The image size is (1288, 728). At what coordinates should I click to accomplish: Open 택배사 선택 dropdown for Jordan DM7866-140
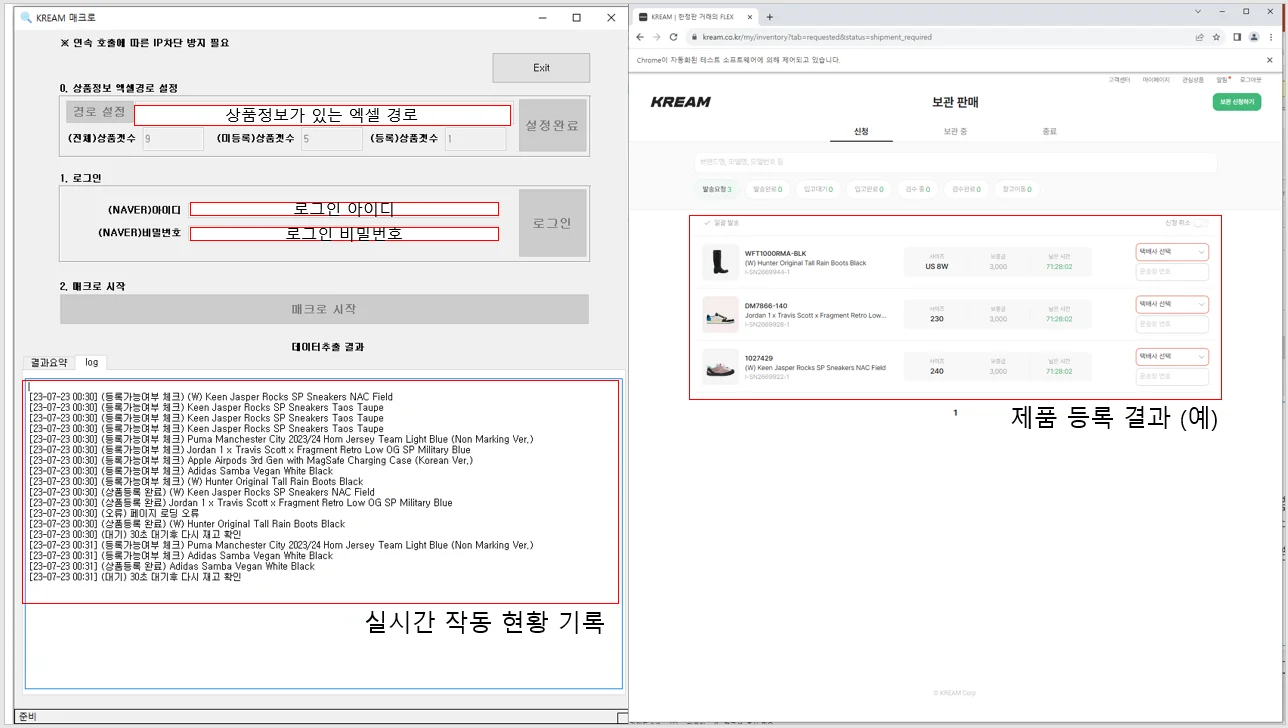[1172, 304]
